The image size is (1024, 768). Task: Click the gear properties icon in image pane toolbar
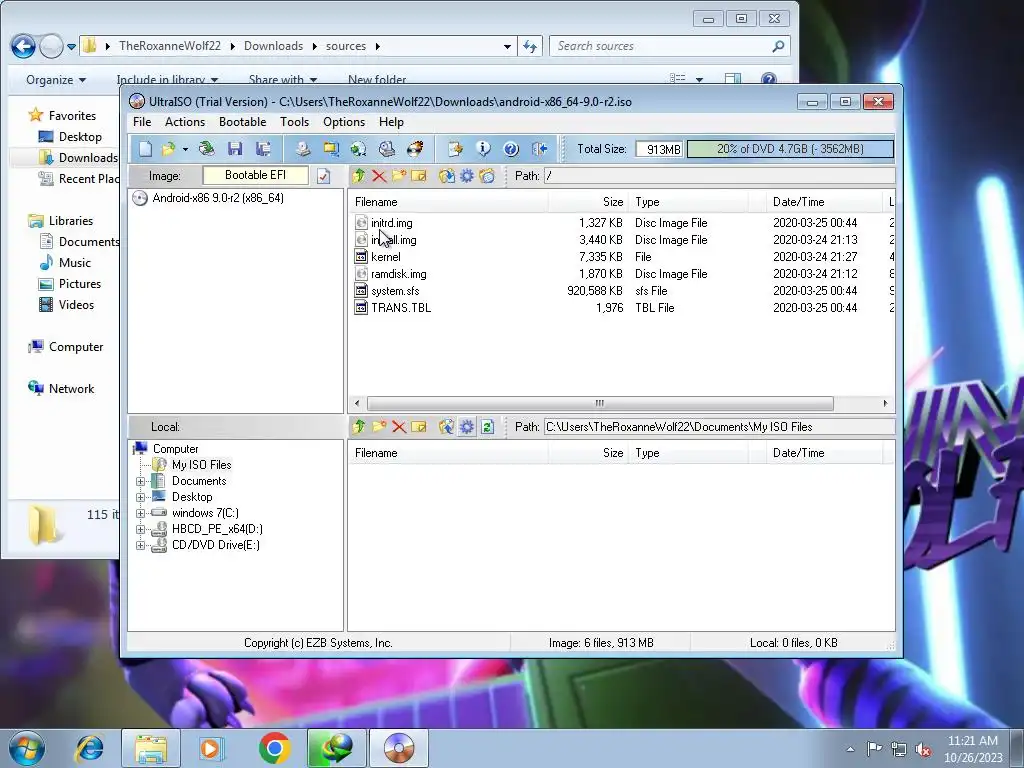coord(467,176)
